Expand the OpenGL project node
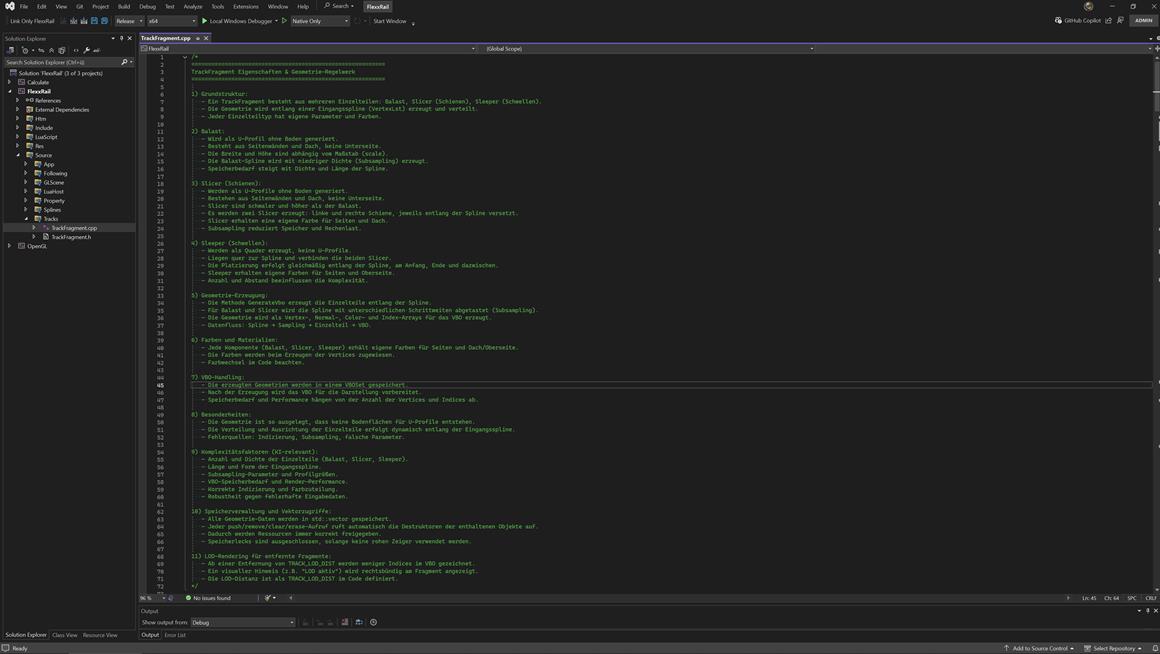1160x654 pixels. click(10, 246)
